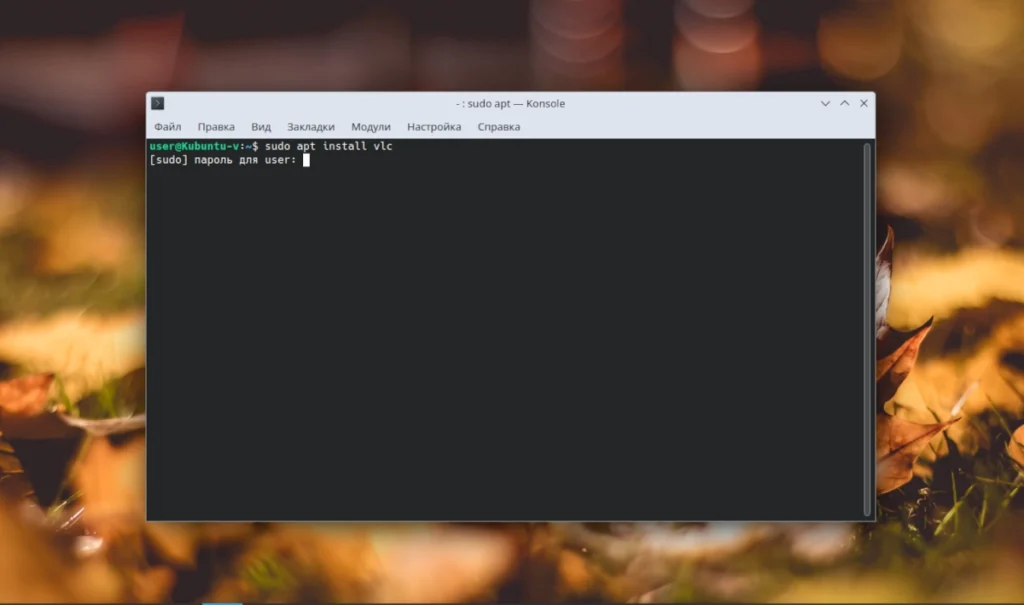Open the Закладки menu
This screenshot has height=605, width=1024.
[311, 127]
